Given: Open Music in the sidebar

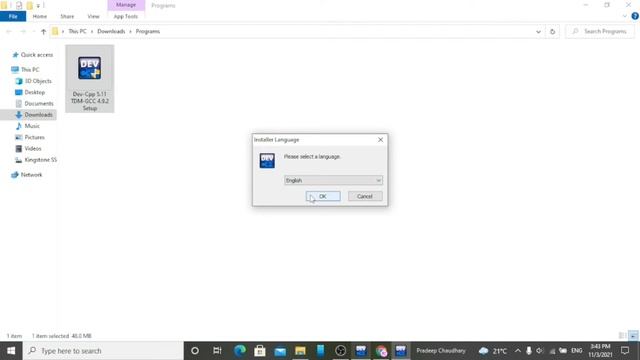Looking at the screenshot, I should (32, 126).
